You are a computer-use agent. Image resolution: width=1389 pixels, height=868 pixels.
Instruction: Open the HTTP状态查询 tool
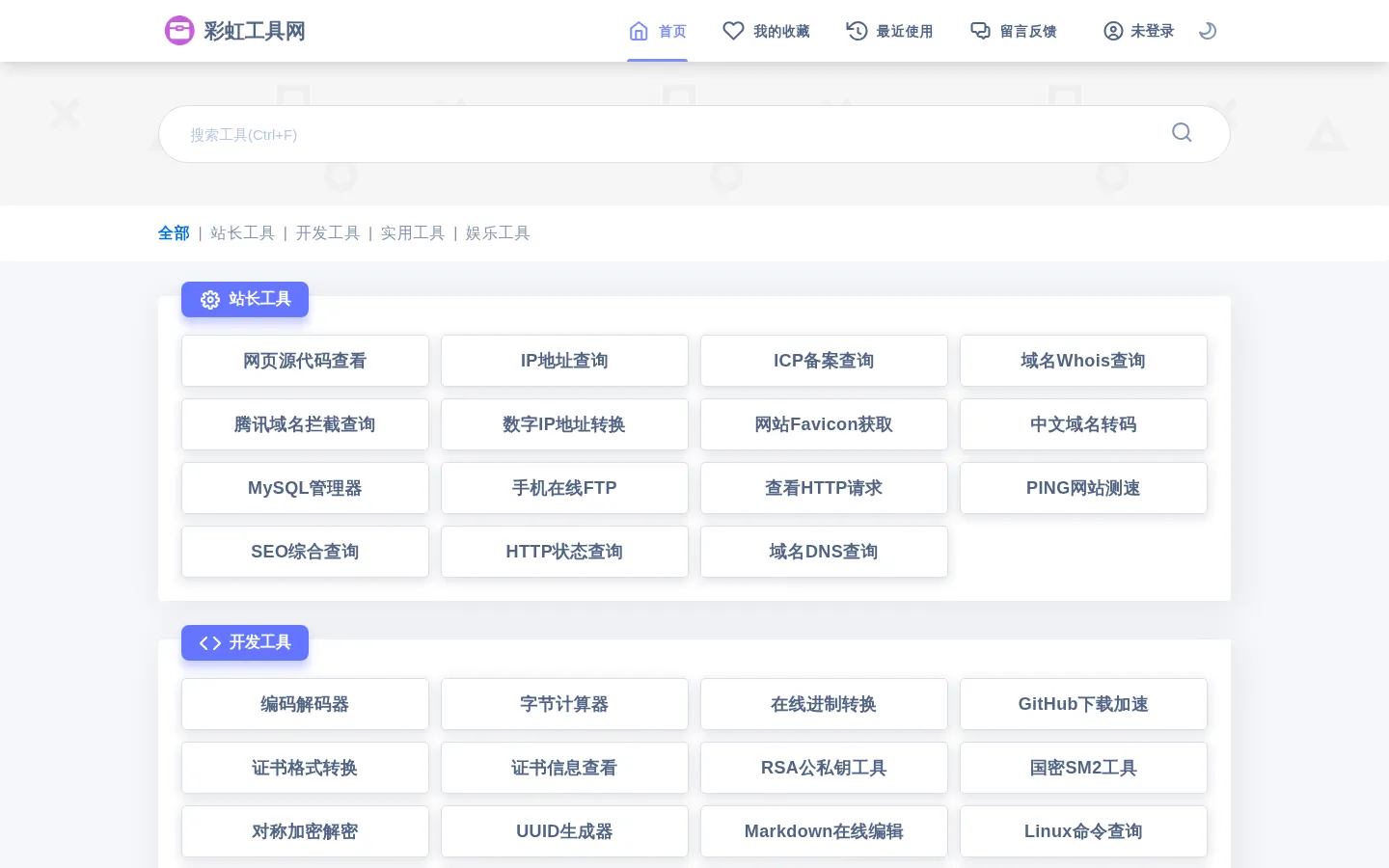pyautogui.click(x=564, y=552)
